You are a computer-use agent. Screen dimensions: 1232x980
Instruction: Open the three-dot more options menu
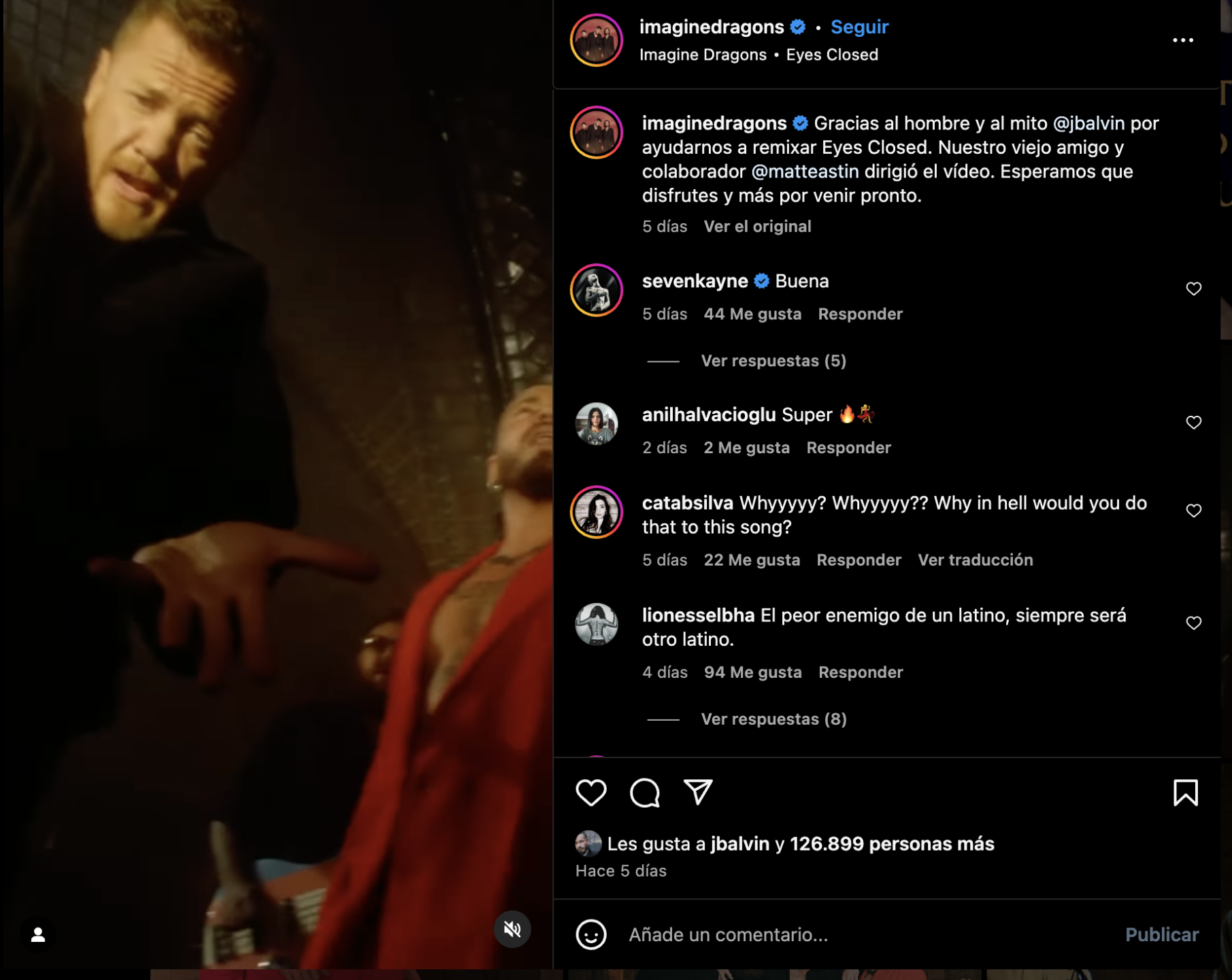pyautogui.click(x=1182, y=40)
